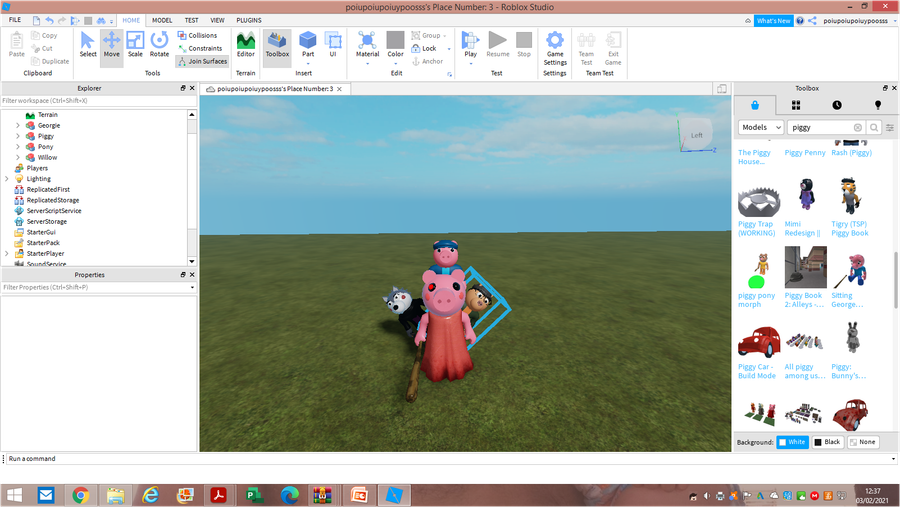900x507 pixels.
Task: Select the Piggy Trap (WORKING) model thumbnail
Action: click(759, 201)
